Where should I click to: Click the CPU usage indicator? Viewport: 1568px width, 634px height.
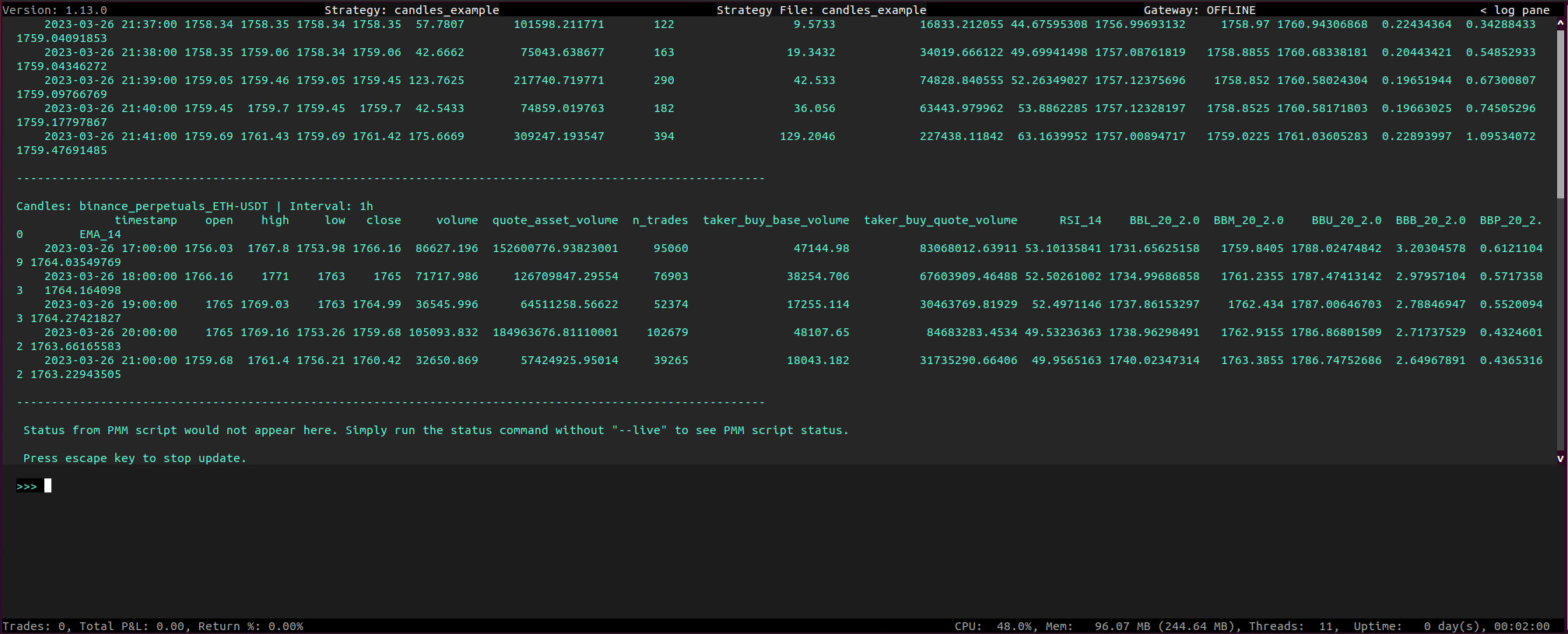(x=993, y=626)
